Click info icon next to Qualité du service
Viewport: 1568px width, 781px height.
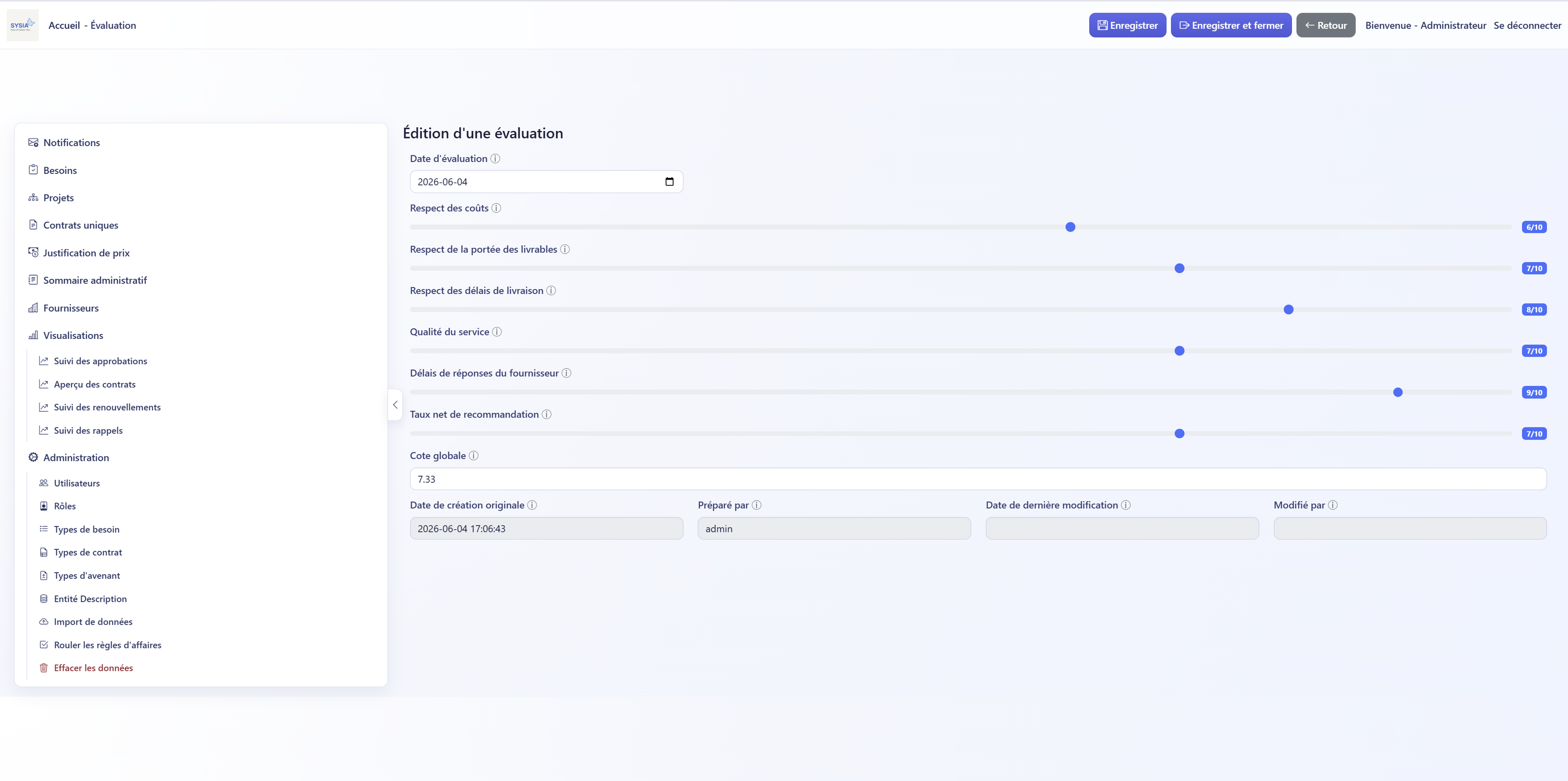(497, 332)
